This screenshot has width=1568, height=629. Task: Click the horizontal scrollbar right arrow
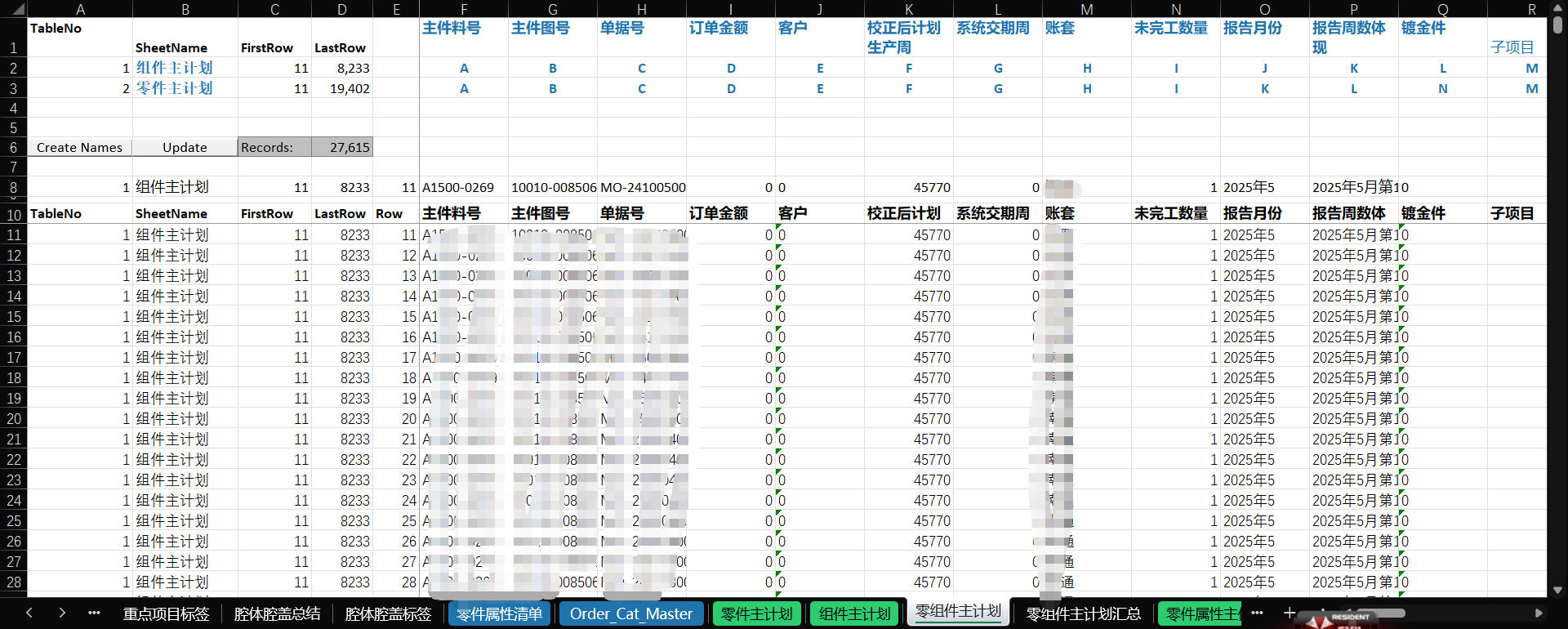tap(1539, 613)
